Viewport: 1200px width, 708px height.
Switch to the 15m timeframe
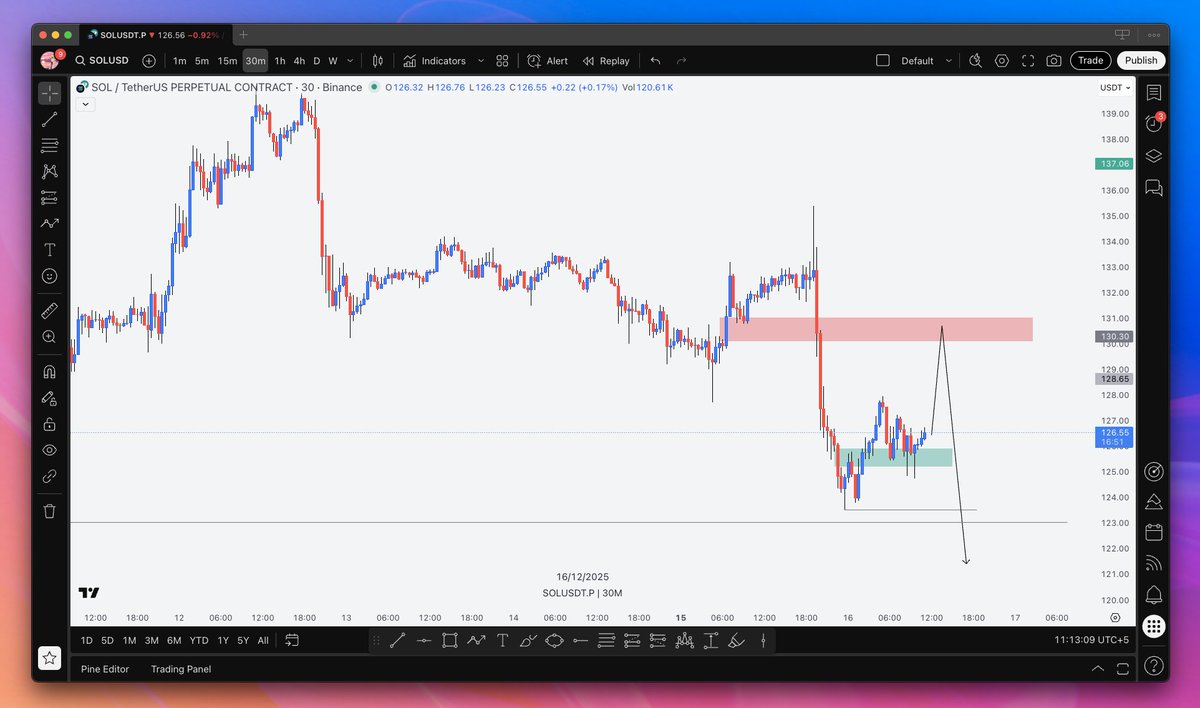point(228,60)
